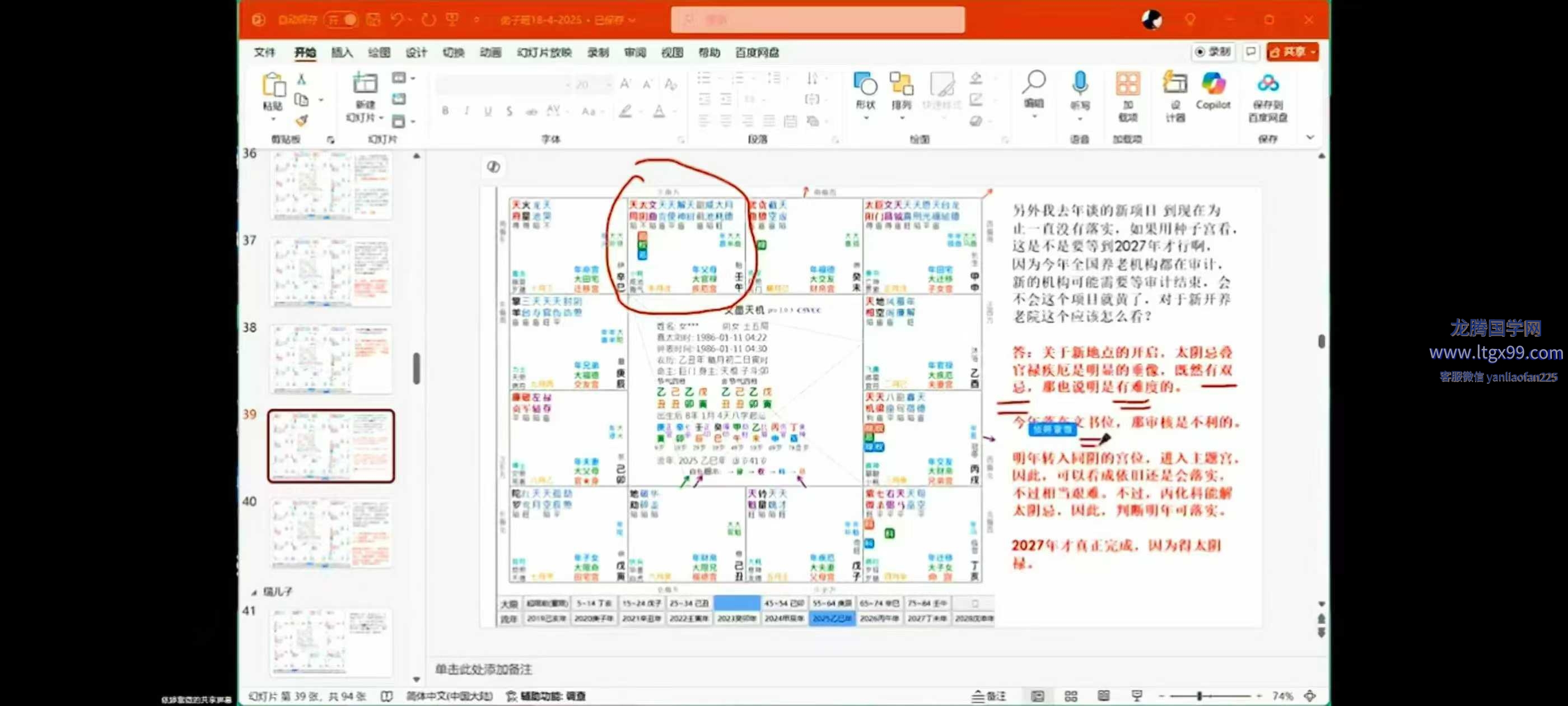The height and width of the screenshot is (706, 1568).
Task: Switch to the 动画 tab
Action: [x=490, y=52]
